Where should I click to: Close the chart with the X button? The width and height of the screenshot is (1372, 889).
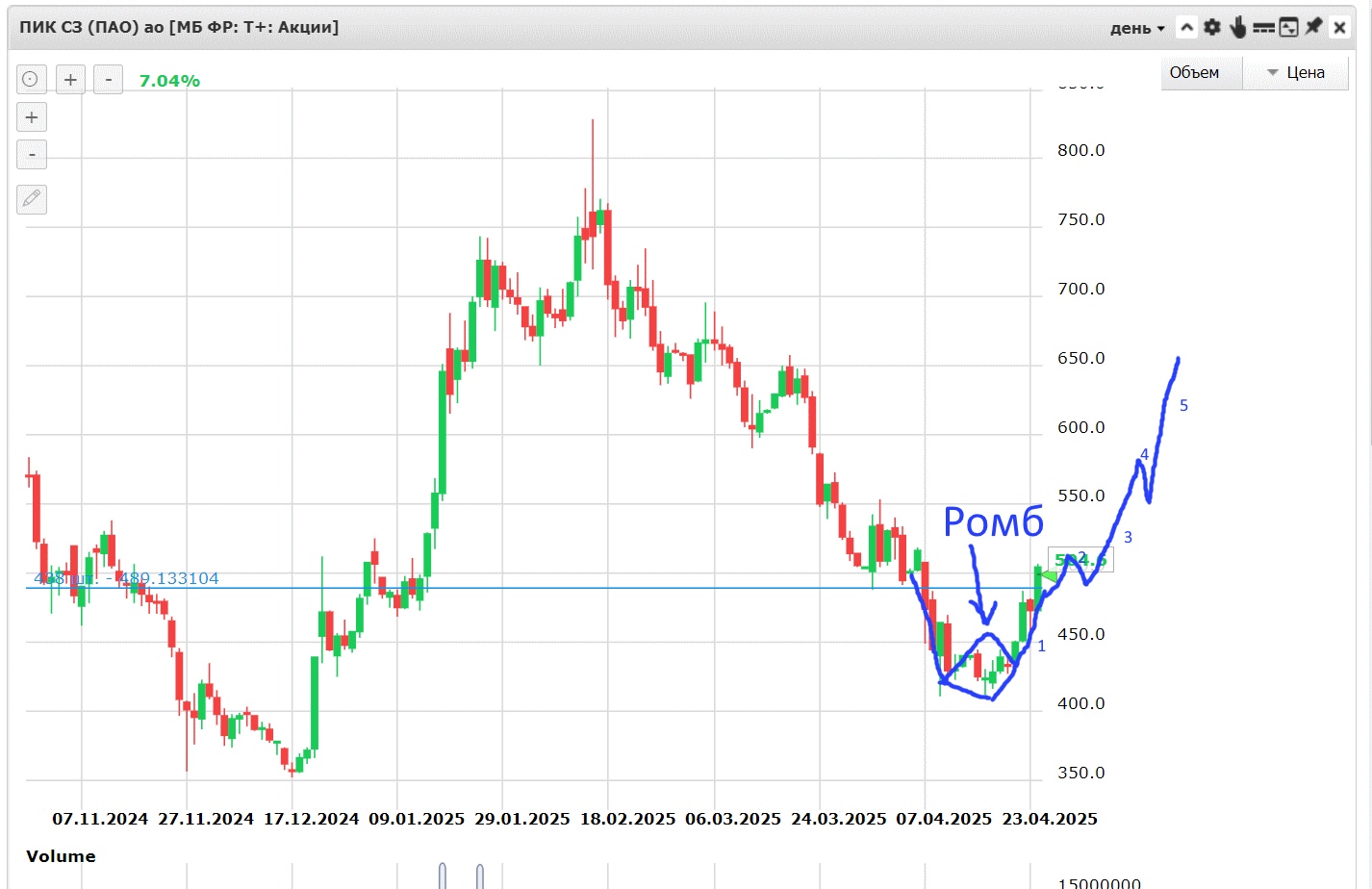[x=1339, y=27]
